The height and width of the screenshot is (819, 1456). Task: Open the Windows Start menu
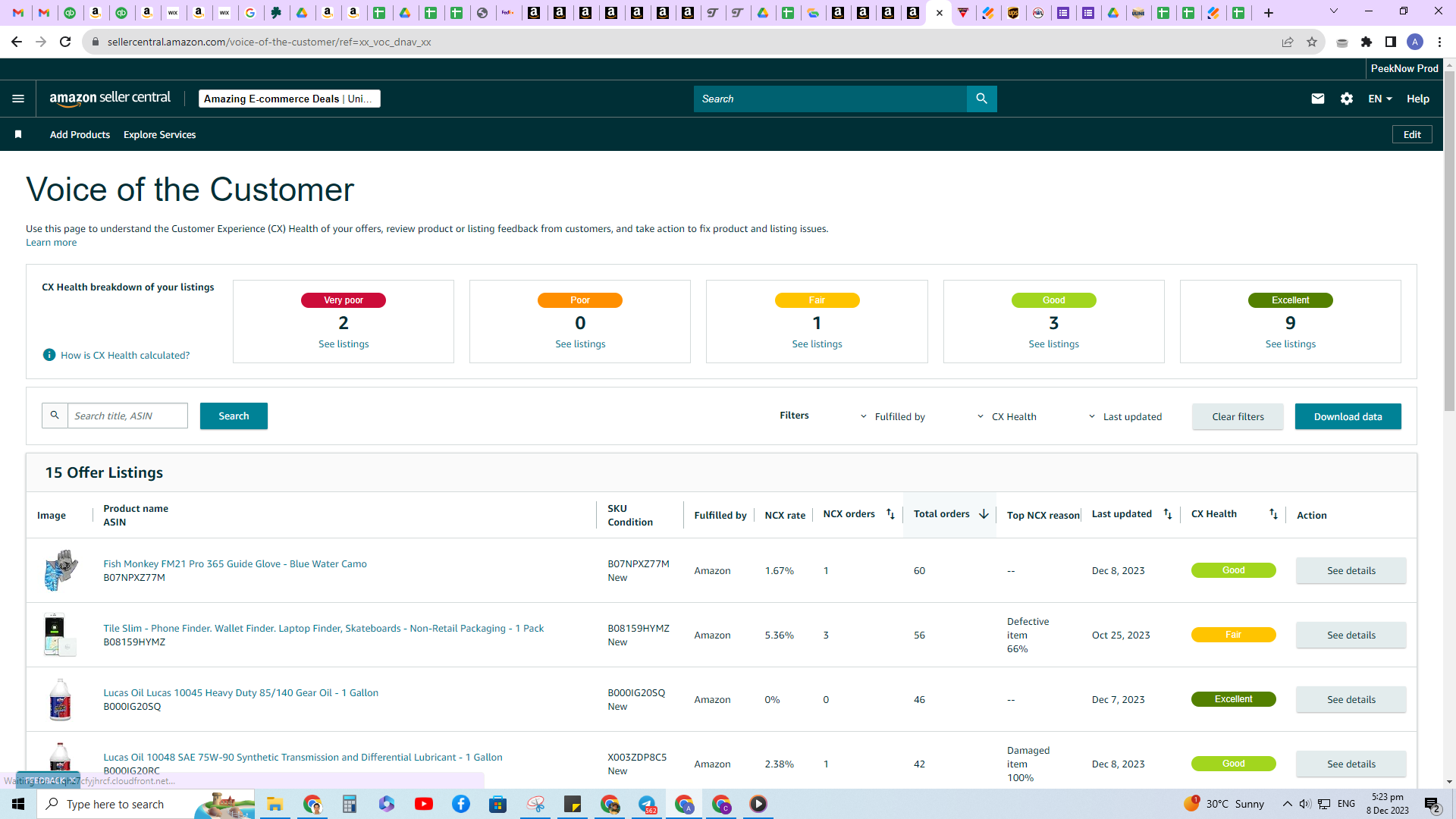point(18,804)
